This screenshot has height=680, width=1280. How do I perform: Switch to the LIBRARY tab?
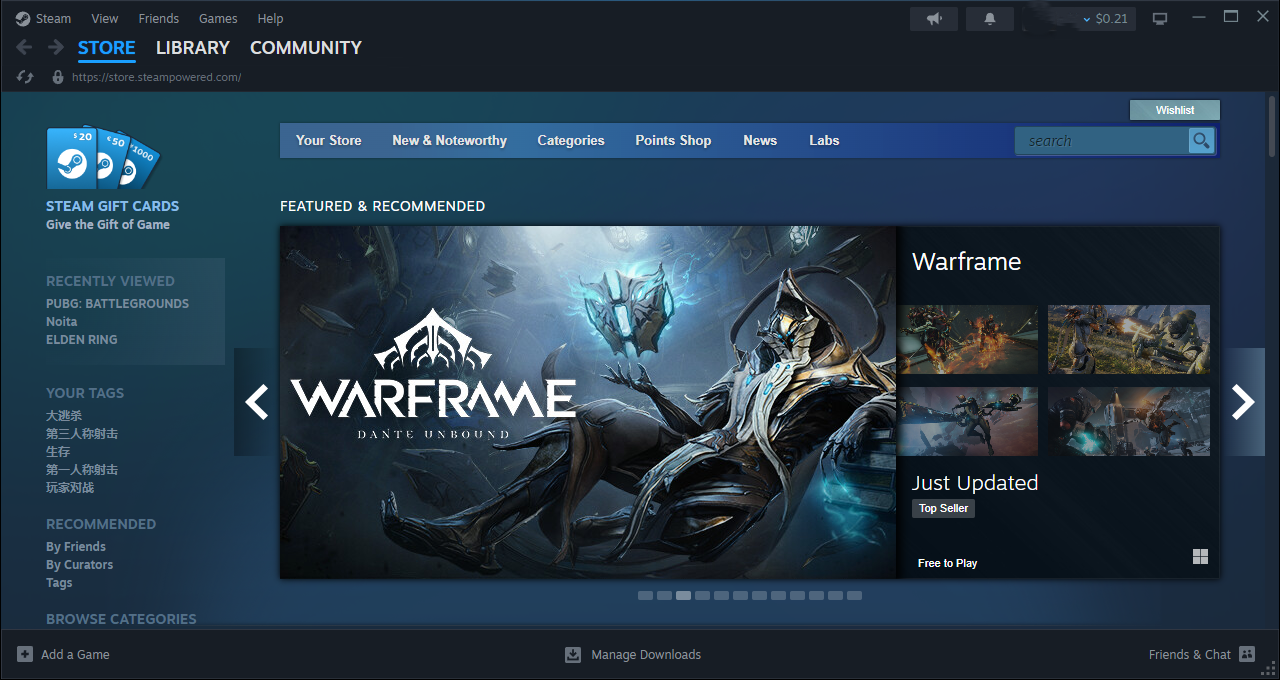click(193, 48)
